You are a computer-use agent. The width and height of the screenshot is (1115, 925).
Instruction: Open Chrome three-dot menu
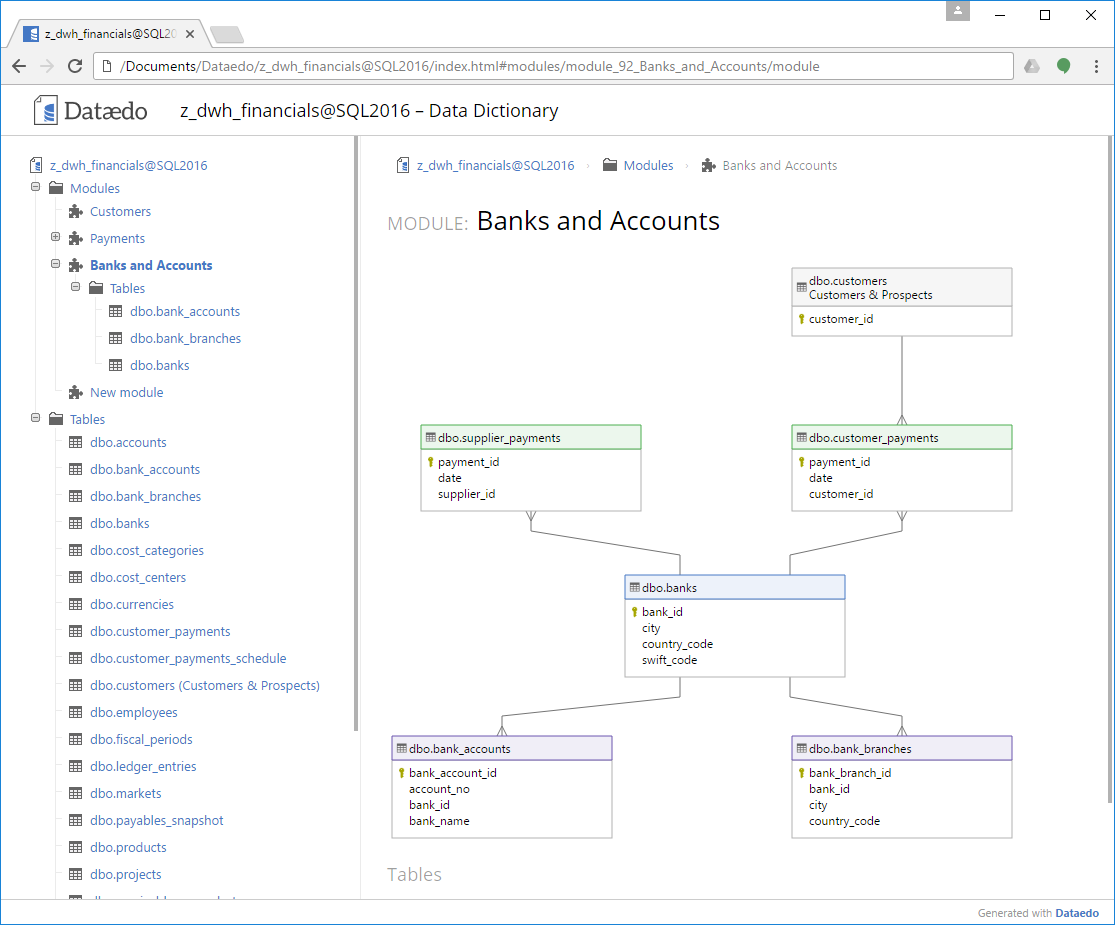pos(1096,66)
